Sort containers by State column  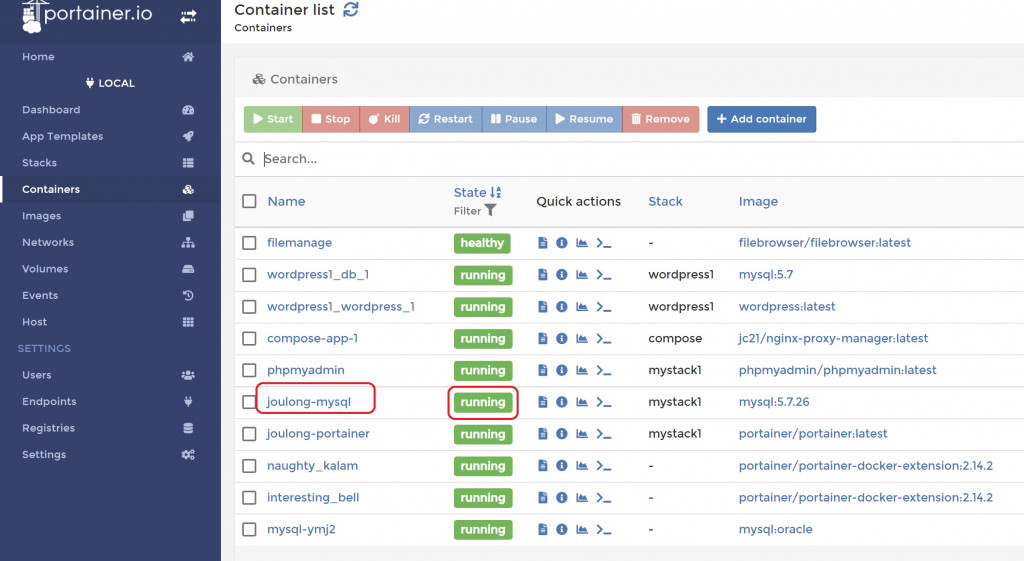click(477, 193)
